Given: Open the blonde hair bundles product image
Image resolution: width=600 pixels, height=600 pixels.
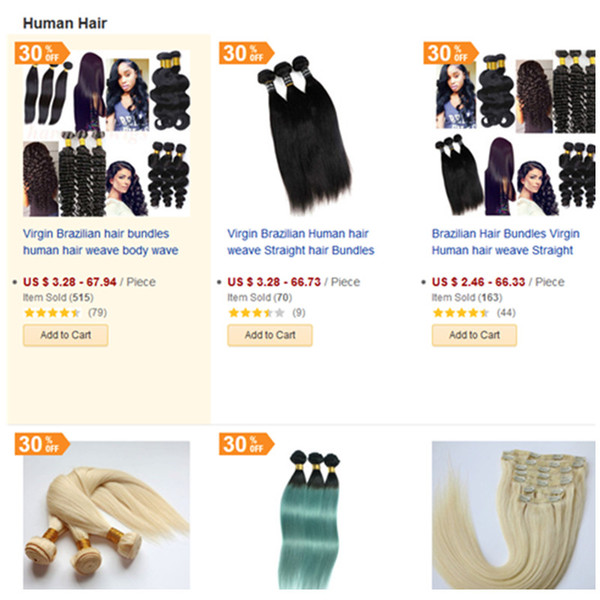Looking at the screenshot, I should point(106,515).
